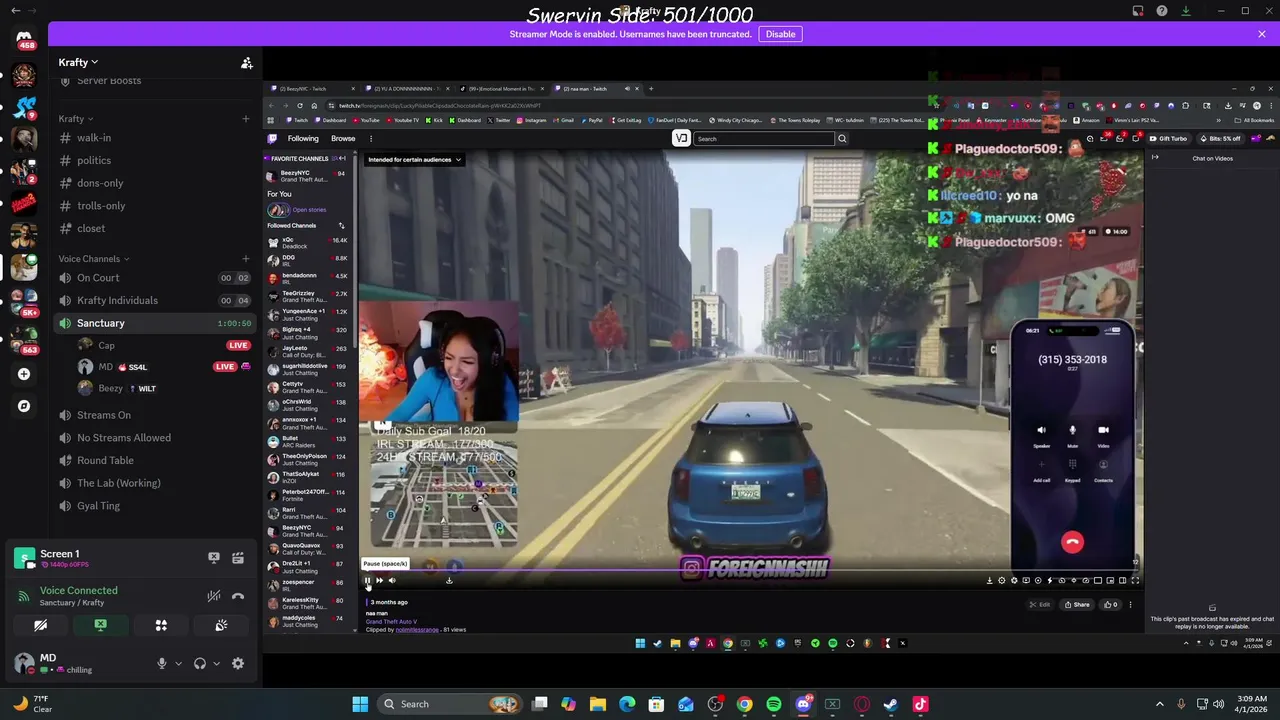Click the Twitch search magnifier button
Viewport: 1280px width, 720px height.
[842, 139]
